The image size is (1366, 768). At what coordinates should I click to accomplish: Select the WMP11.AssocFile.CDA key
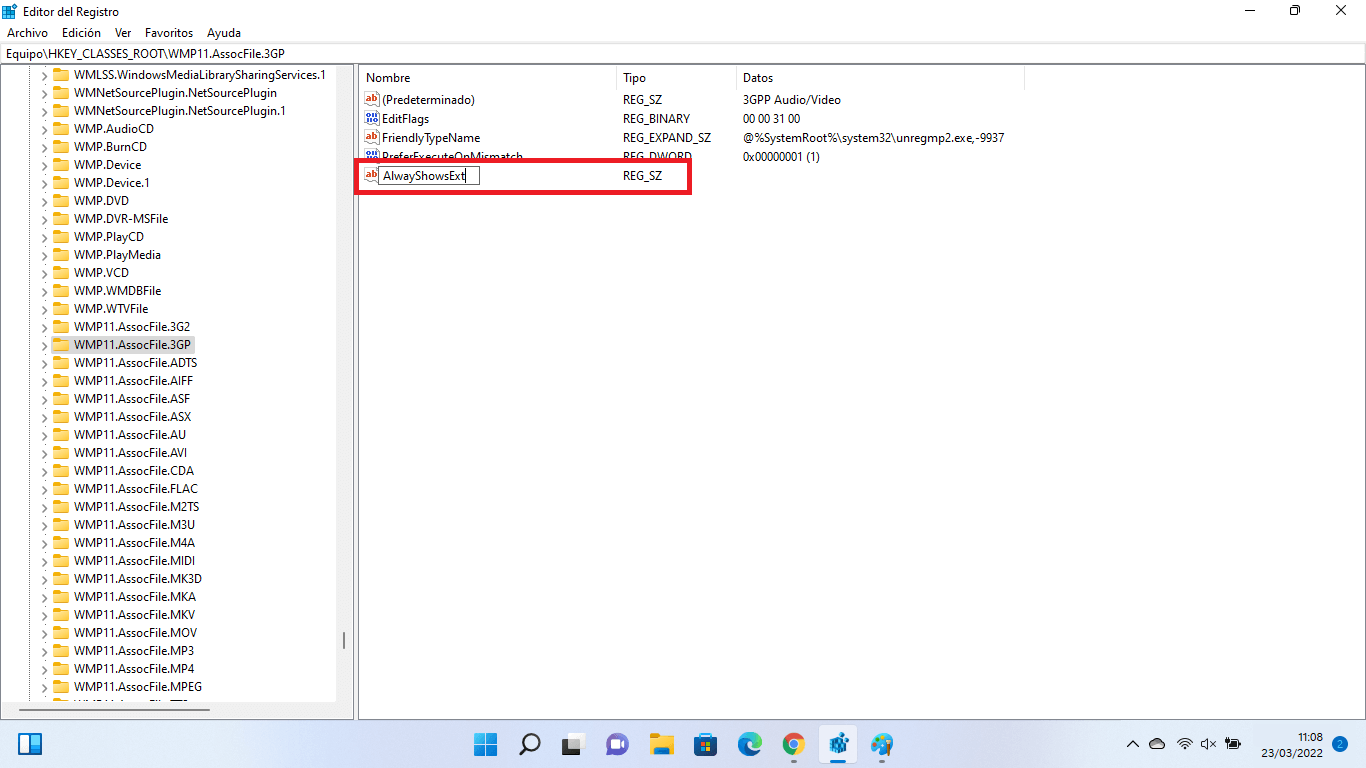pos(134,471)
